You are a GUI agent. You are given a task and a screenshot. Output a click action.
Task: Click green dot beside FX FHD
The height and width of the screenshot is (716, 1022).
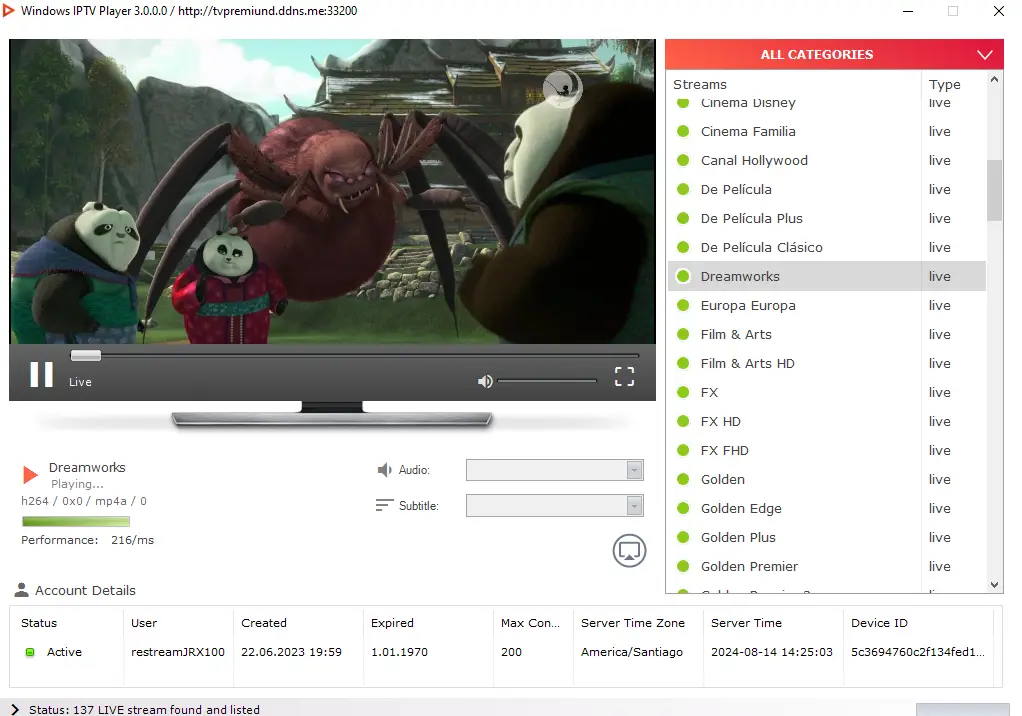click(x=683, y=450)
